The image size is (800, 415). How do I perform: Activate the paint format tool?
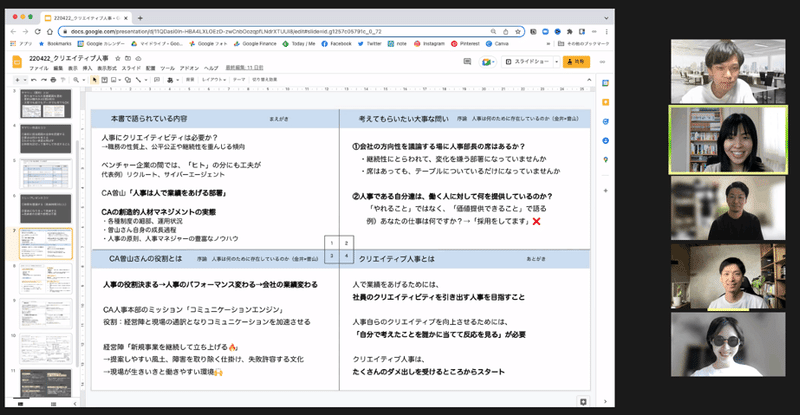pos(63,80)
